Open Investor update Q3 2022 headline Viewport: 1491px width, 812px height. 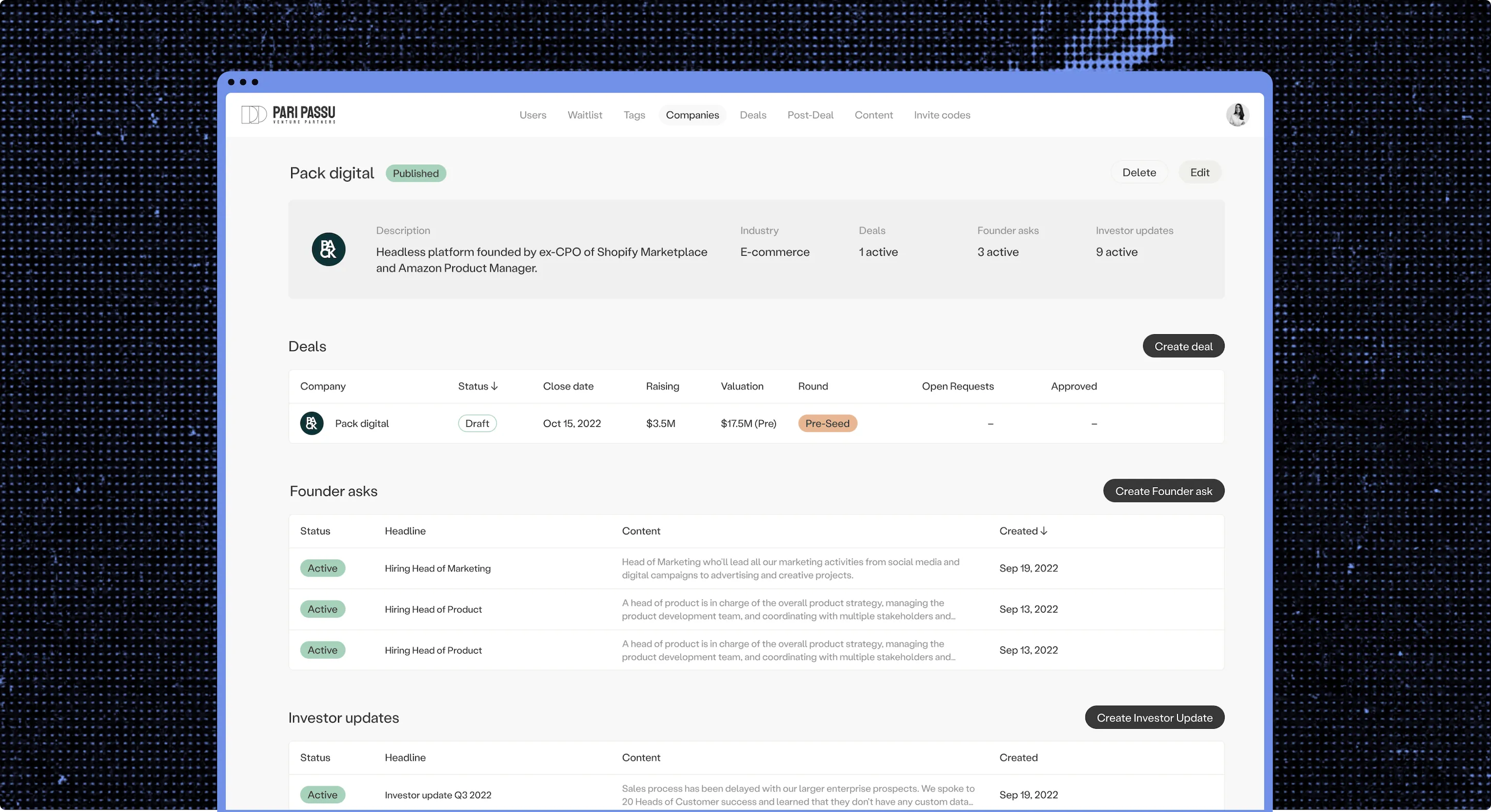click(438, 795)
